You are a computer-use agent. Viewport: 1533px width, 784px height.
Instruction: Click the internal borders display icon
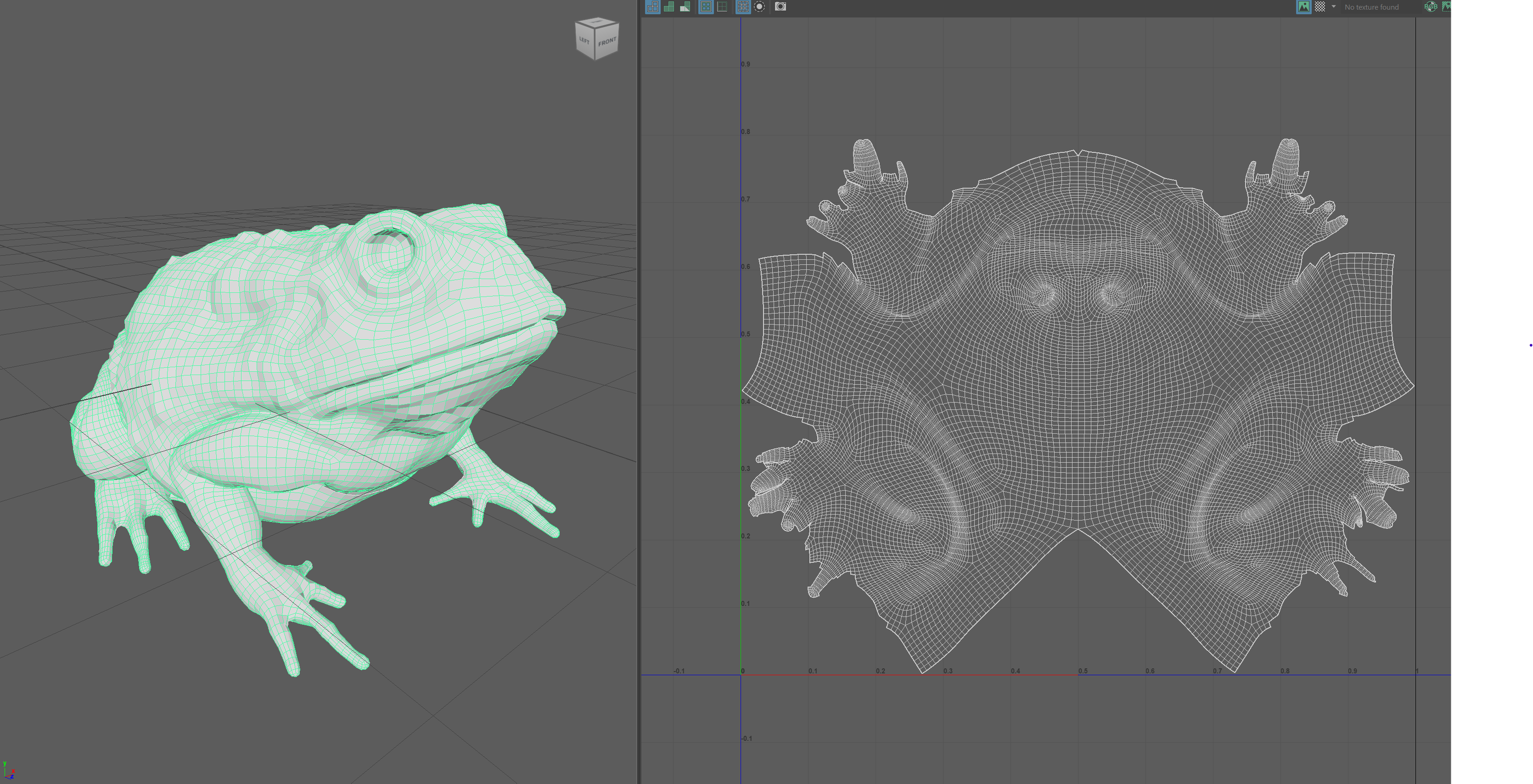[722, 6]
